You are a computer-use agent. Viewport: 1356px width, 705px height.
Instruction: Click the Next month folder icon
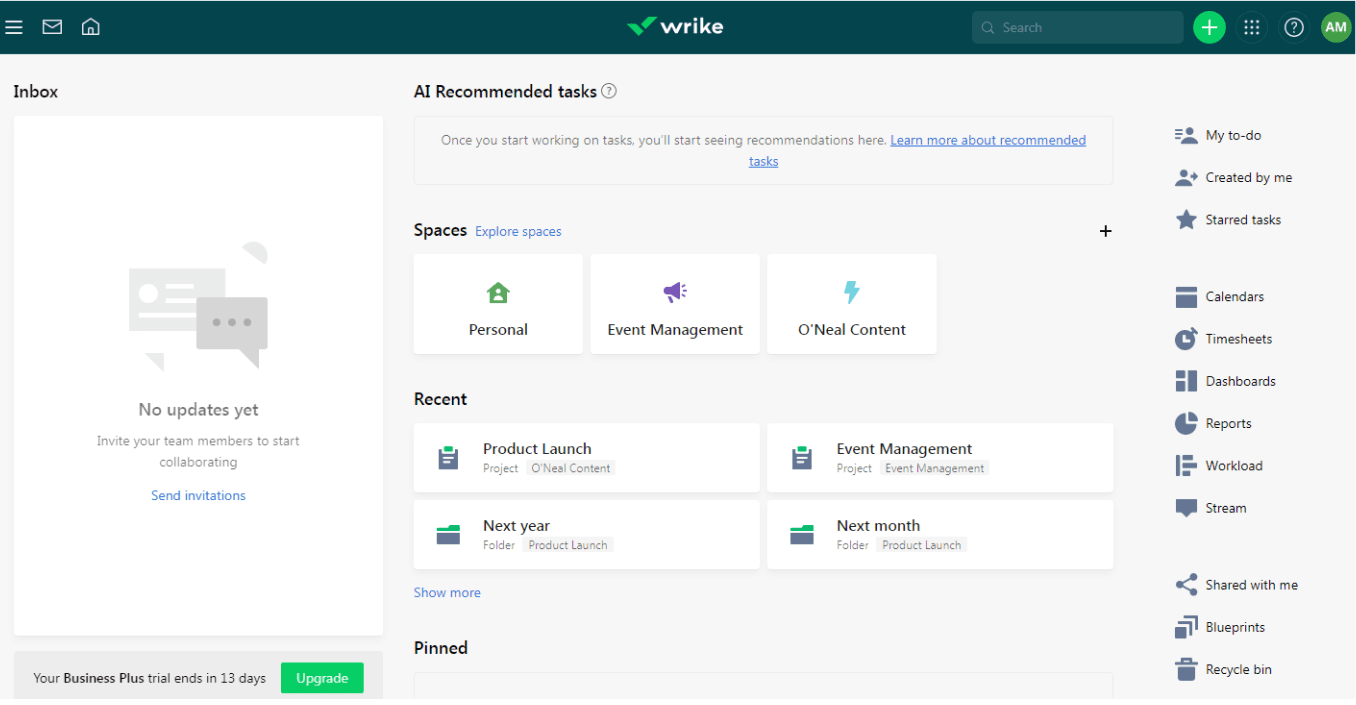[802, 535]
